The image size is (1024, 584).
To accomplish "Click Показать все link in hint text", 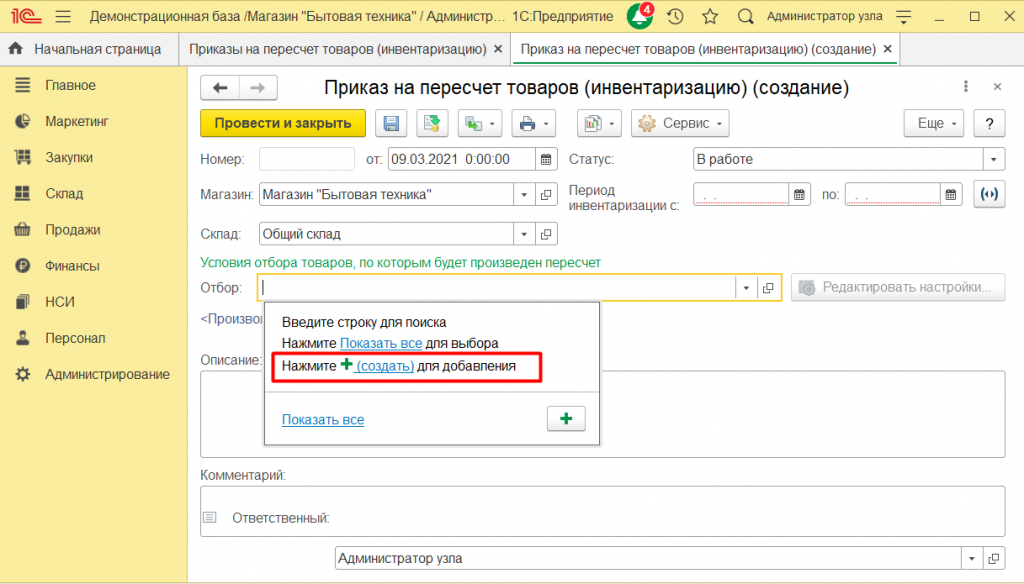I will click(x=381, y=343).
